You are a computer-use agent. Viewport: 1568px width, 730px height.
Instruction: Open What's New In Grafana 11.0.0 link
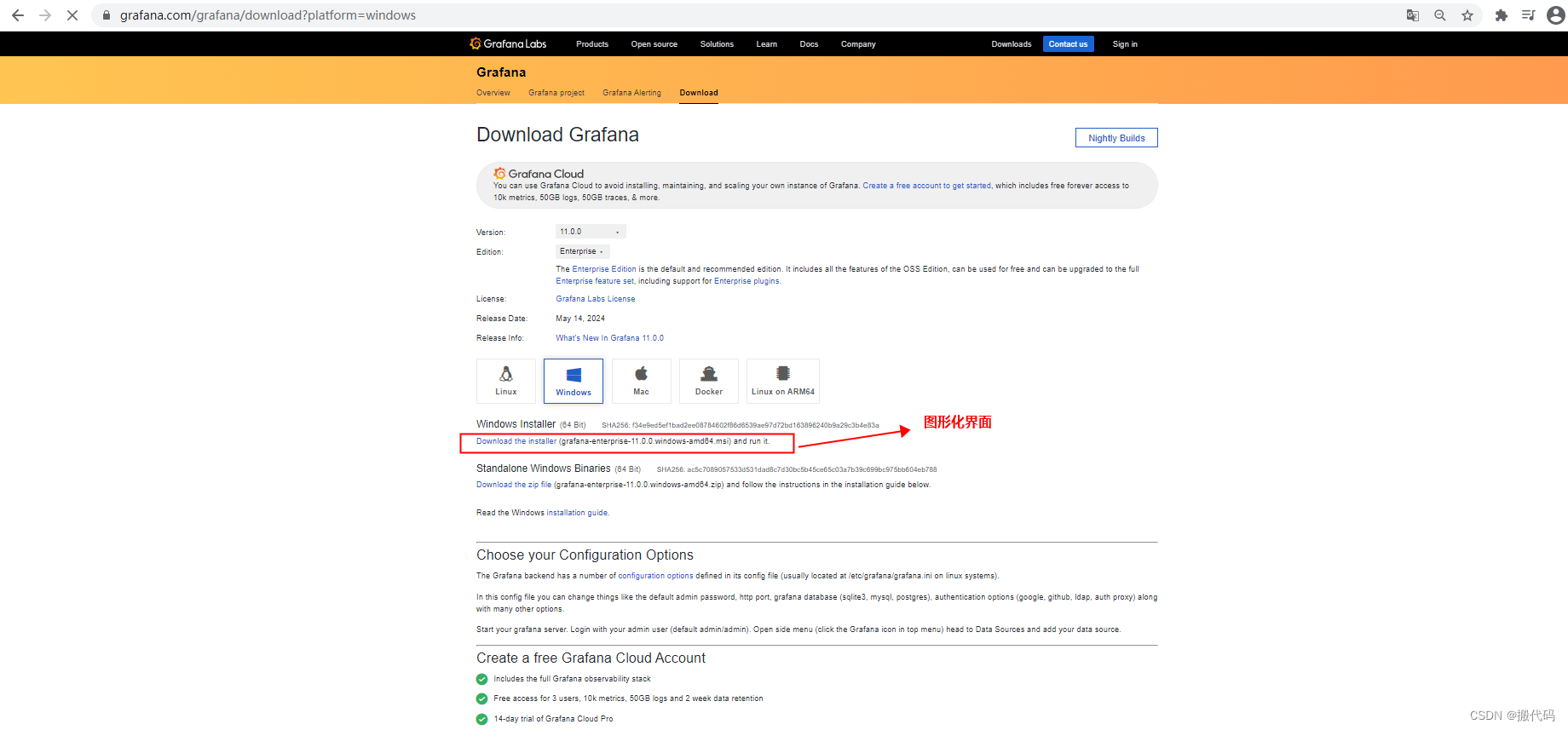[609, 338]
